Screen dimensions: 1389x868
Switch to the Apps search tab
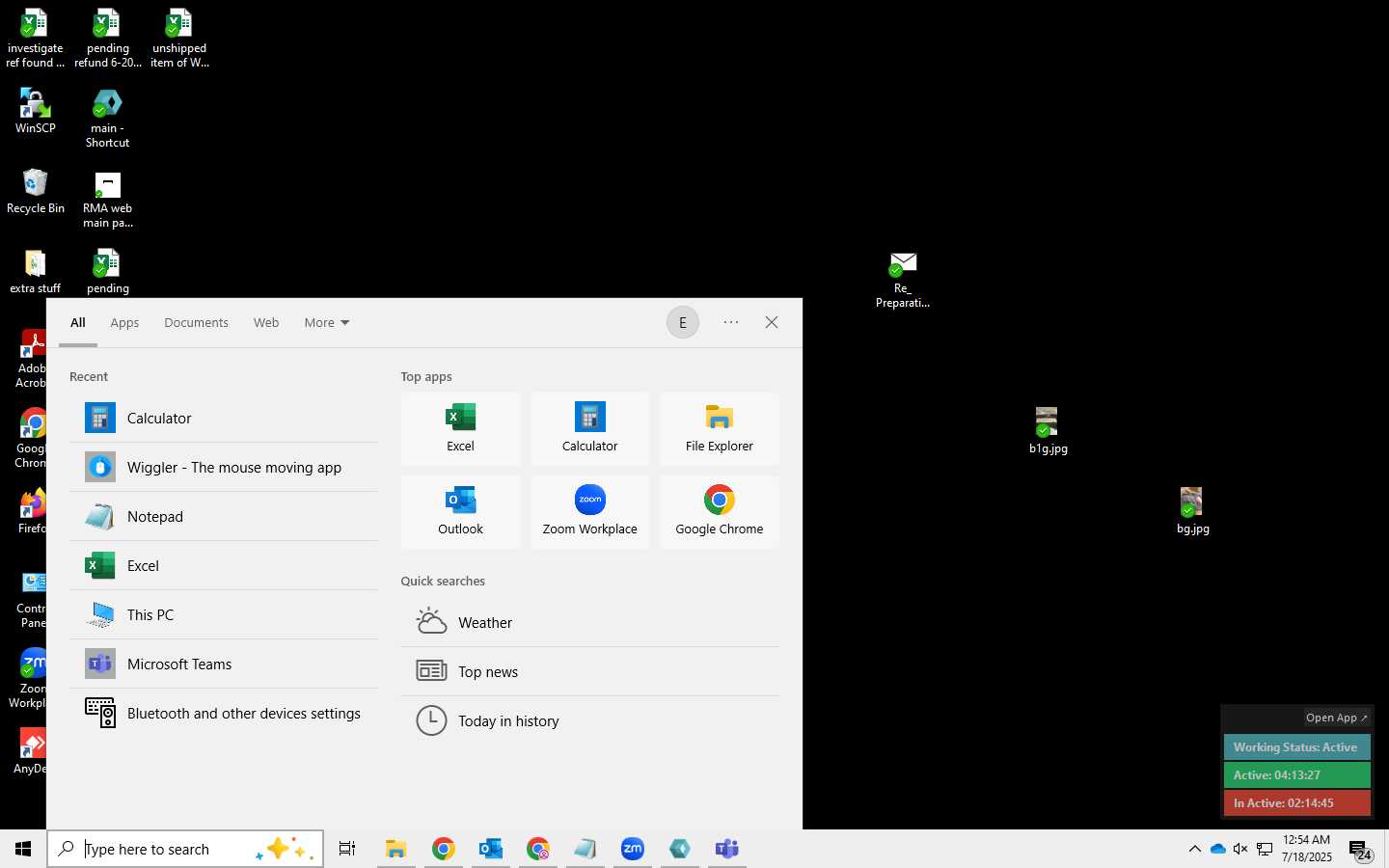tap(124, 323)
